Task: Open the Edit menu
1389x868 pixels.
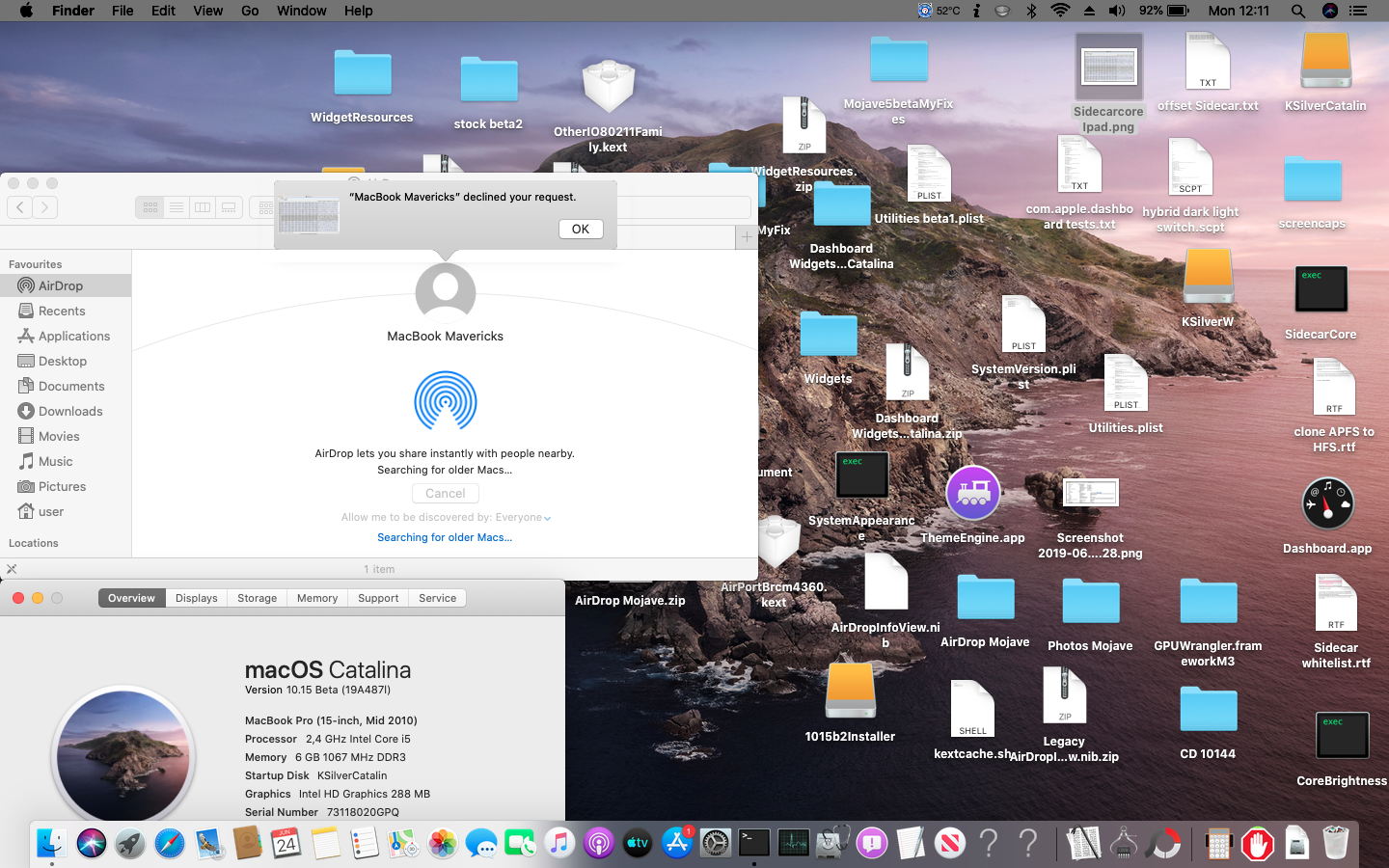Action: 163,11
